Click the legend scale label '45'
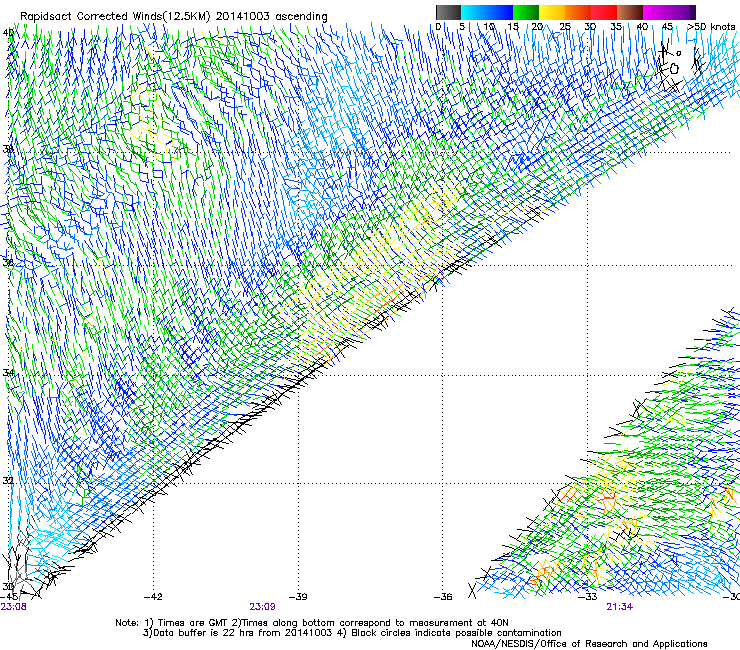740x650 pixels. (x=667, y=27)
